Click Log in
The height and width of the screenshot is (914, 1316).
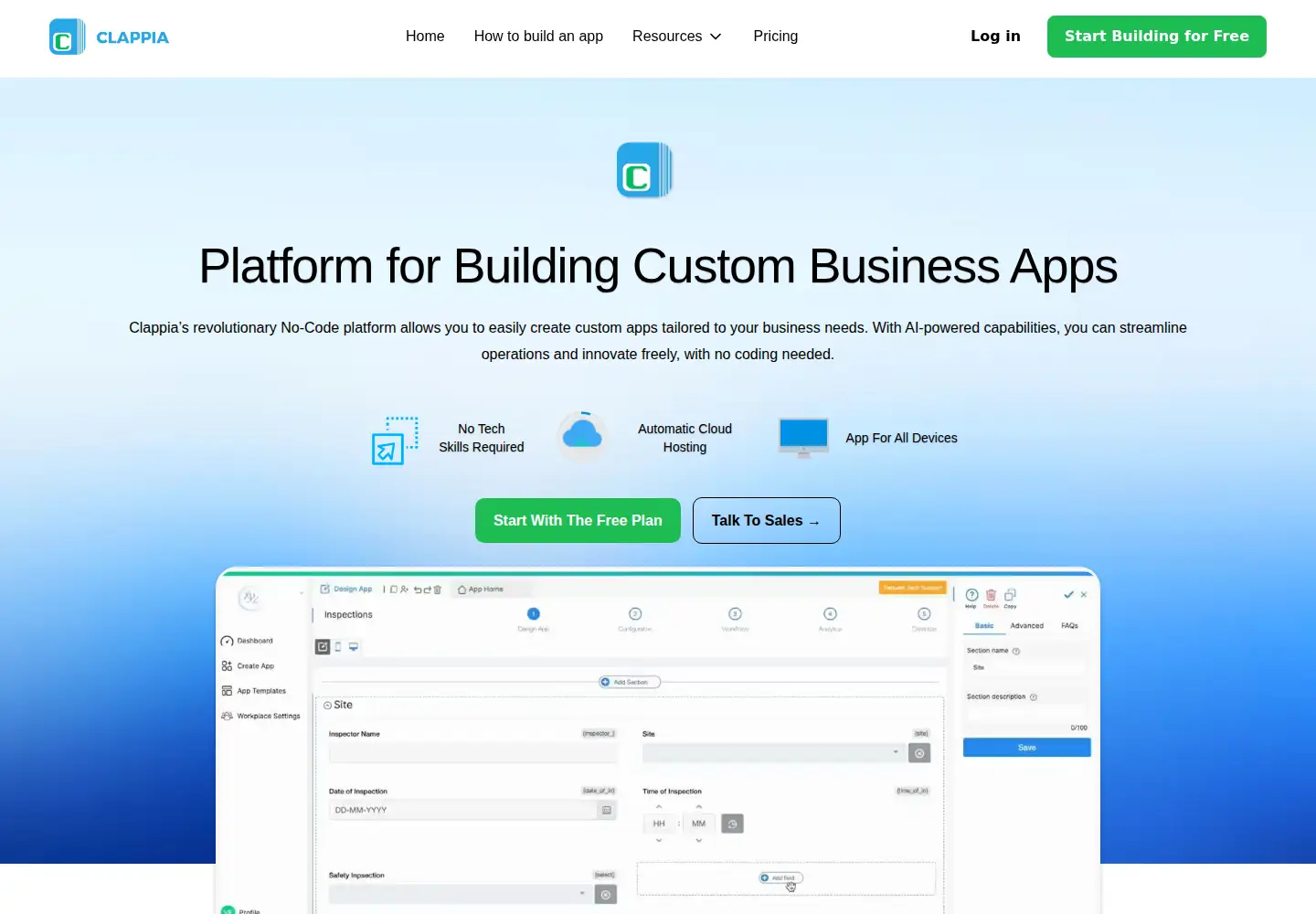point(995,37)
